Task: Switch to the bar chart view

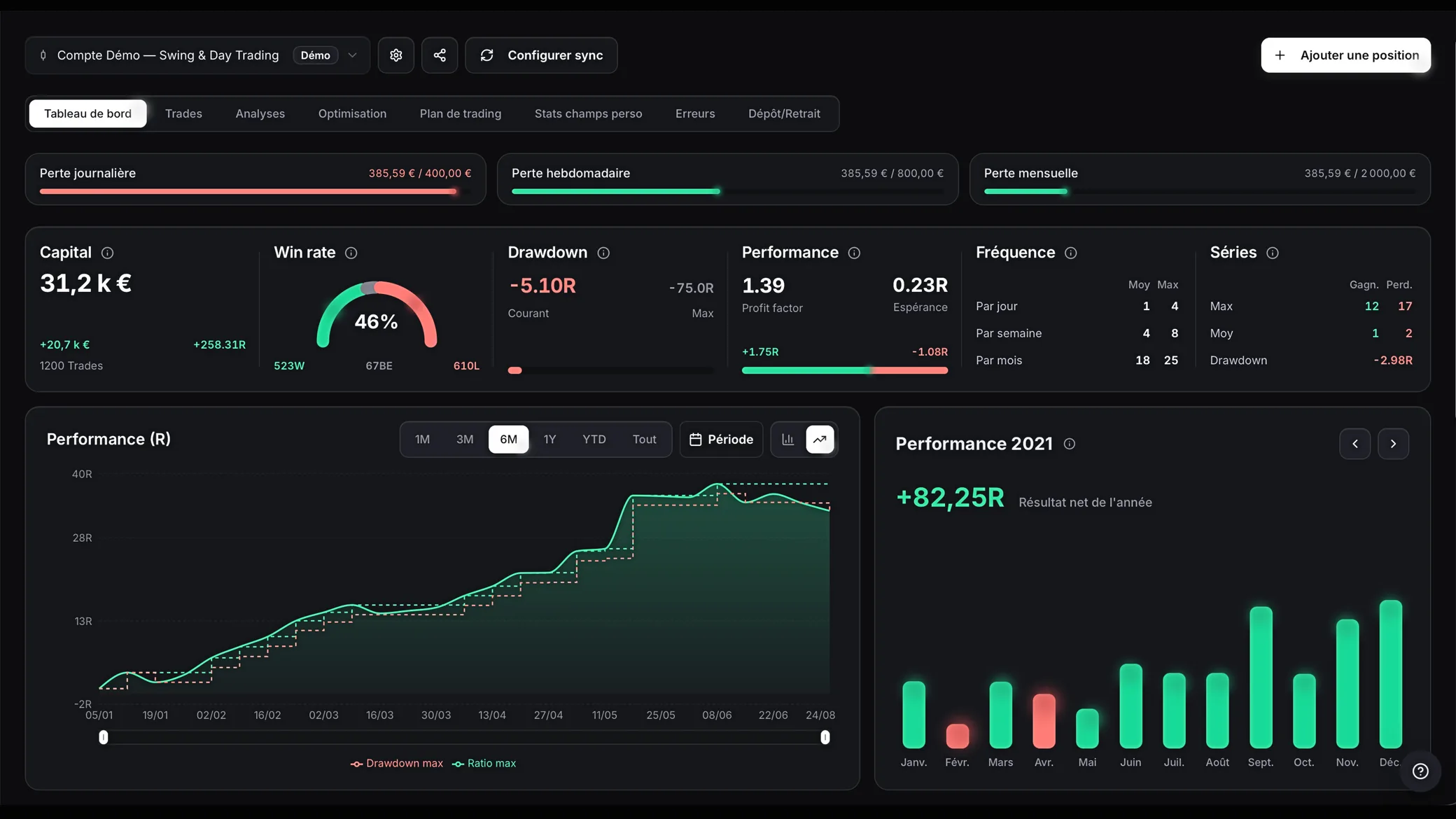Action: tap(788, 440)
